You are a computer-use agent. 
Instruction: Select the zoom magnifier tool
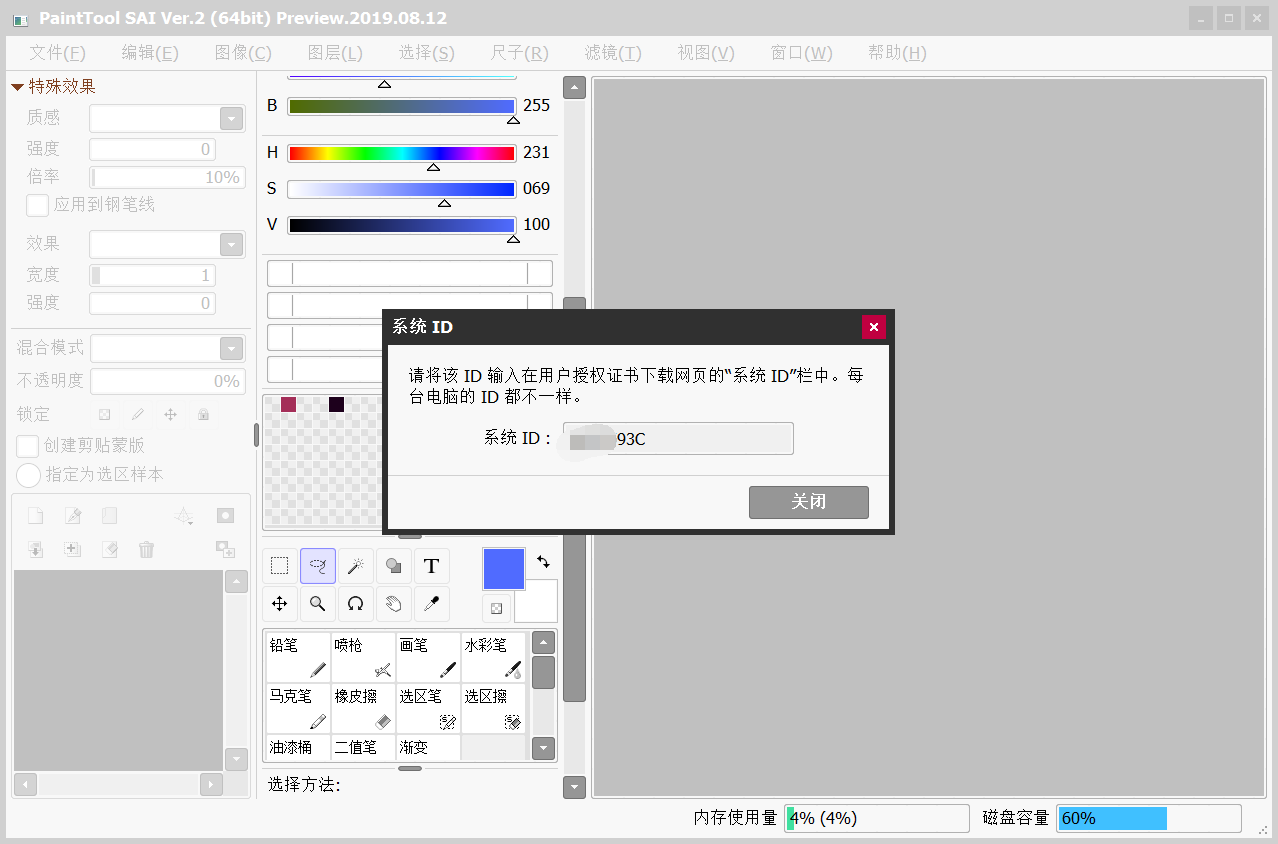coord(318,604)
